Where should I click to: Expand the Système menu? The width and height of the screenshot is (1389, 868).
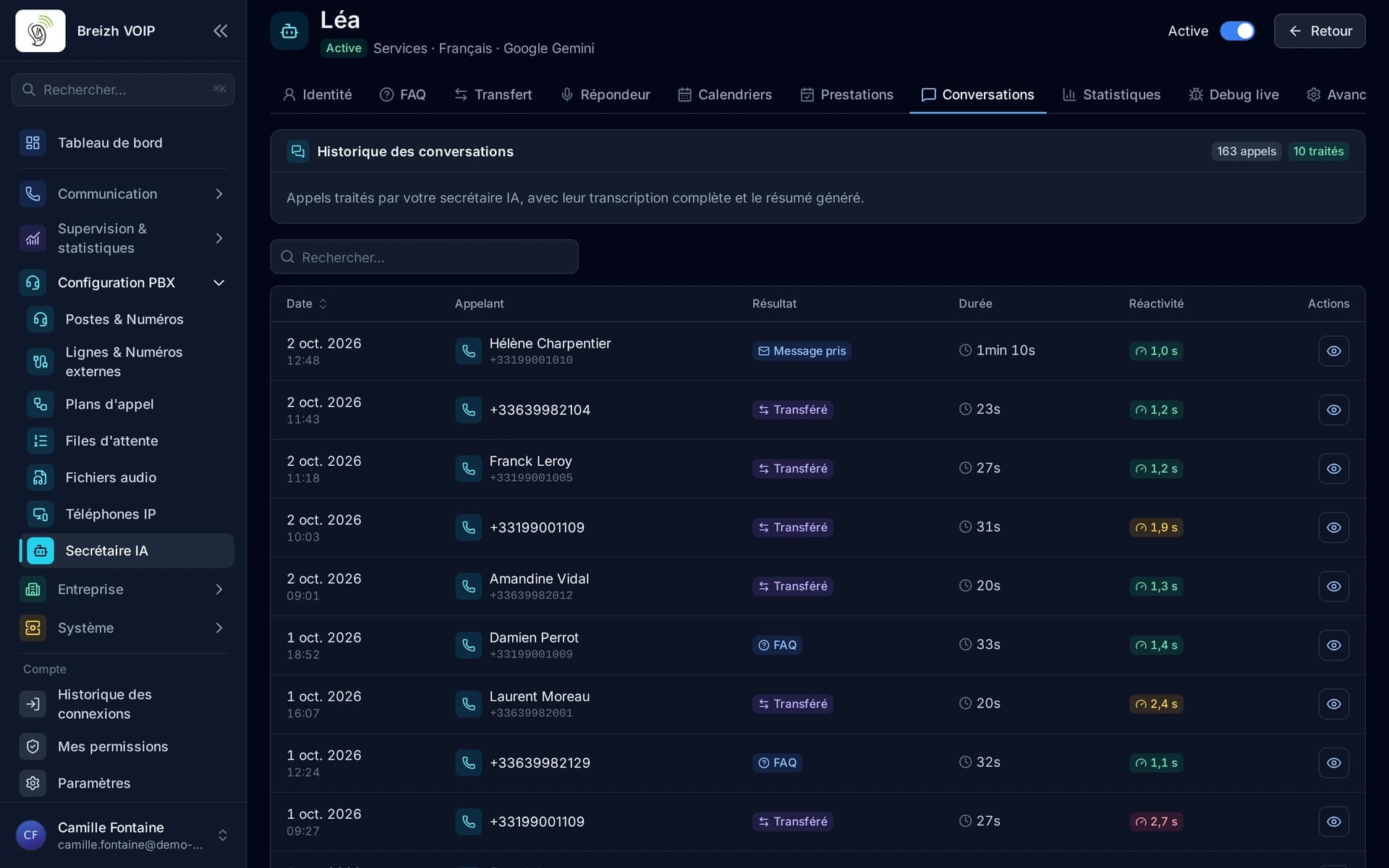click(x=123, y=628)
